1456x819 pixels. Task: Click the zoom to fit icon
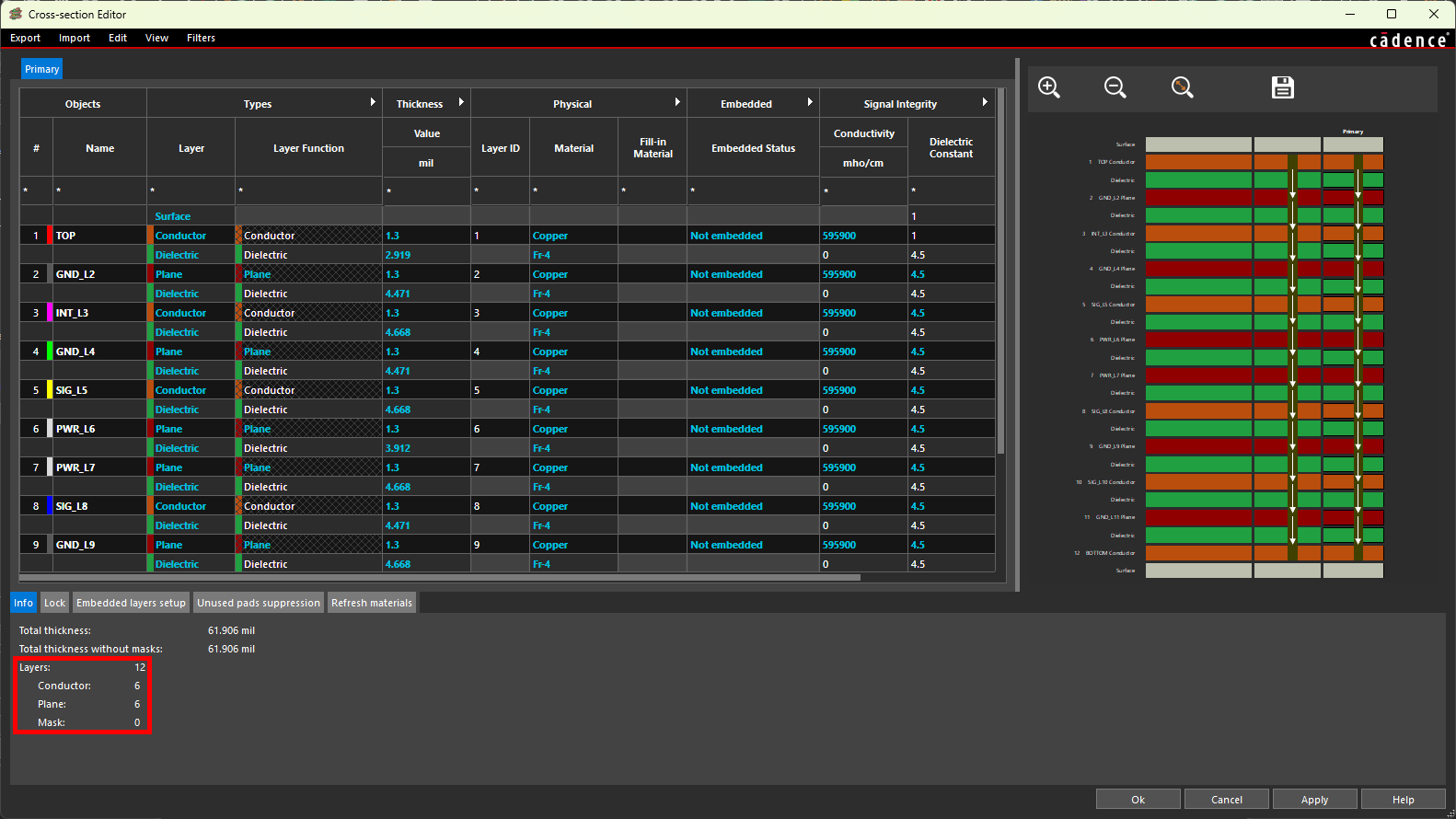coord(1183,87)
